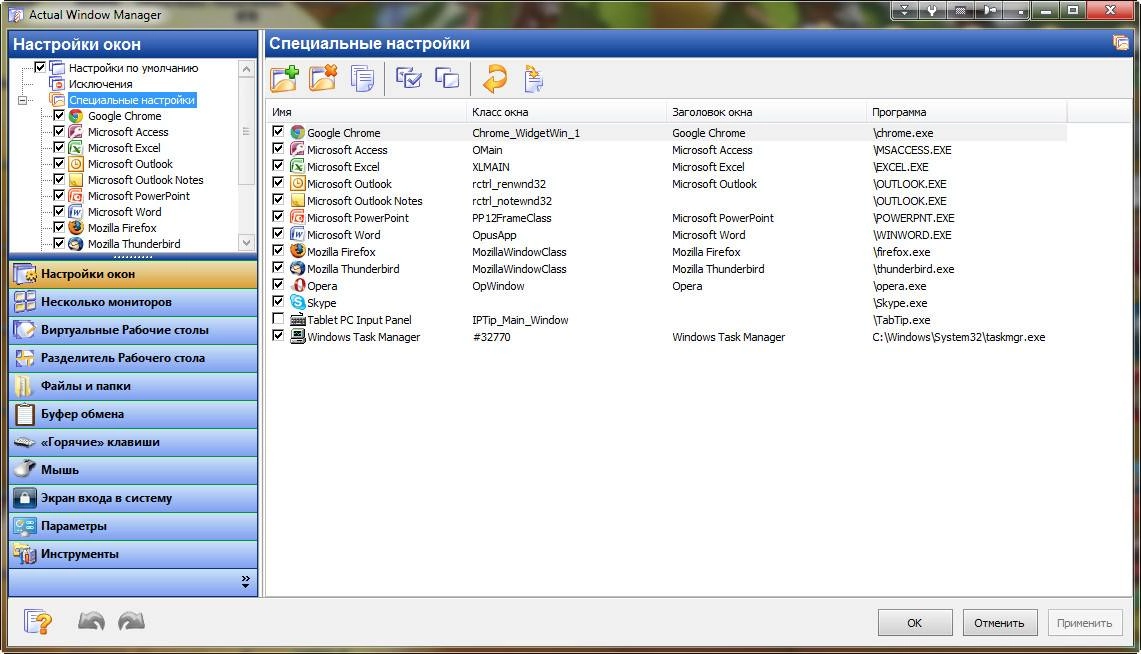Uncheck Google Chrome in the rules list
Viewport: 1141px width, 654px height.
pos(278,132)
